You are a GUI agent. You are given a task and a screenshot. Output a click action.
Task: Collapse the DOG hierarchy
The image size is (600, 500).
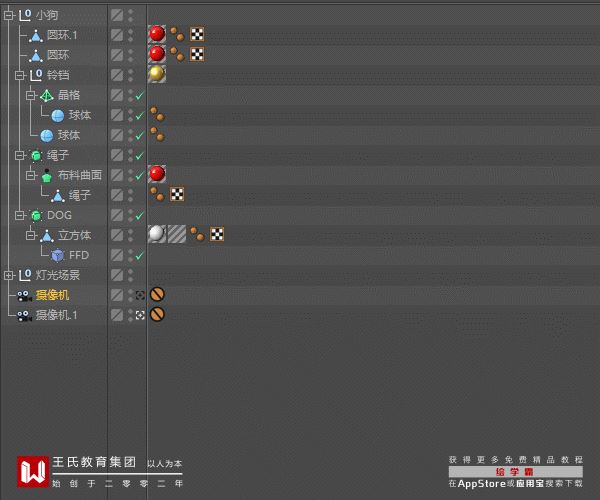pos(20,215)
